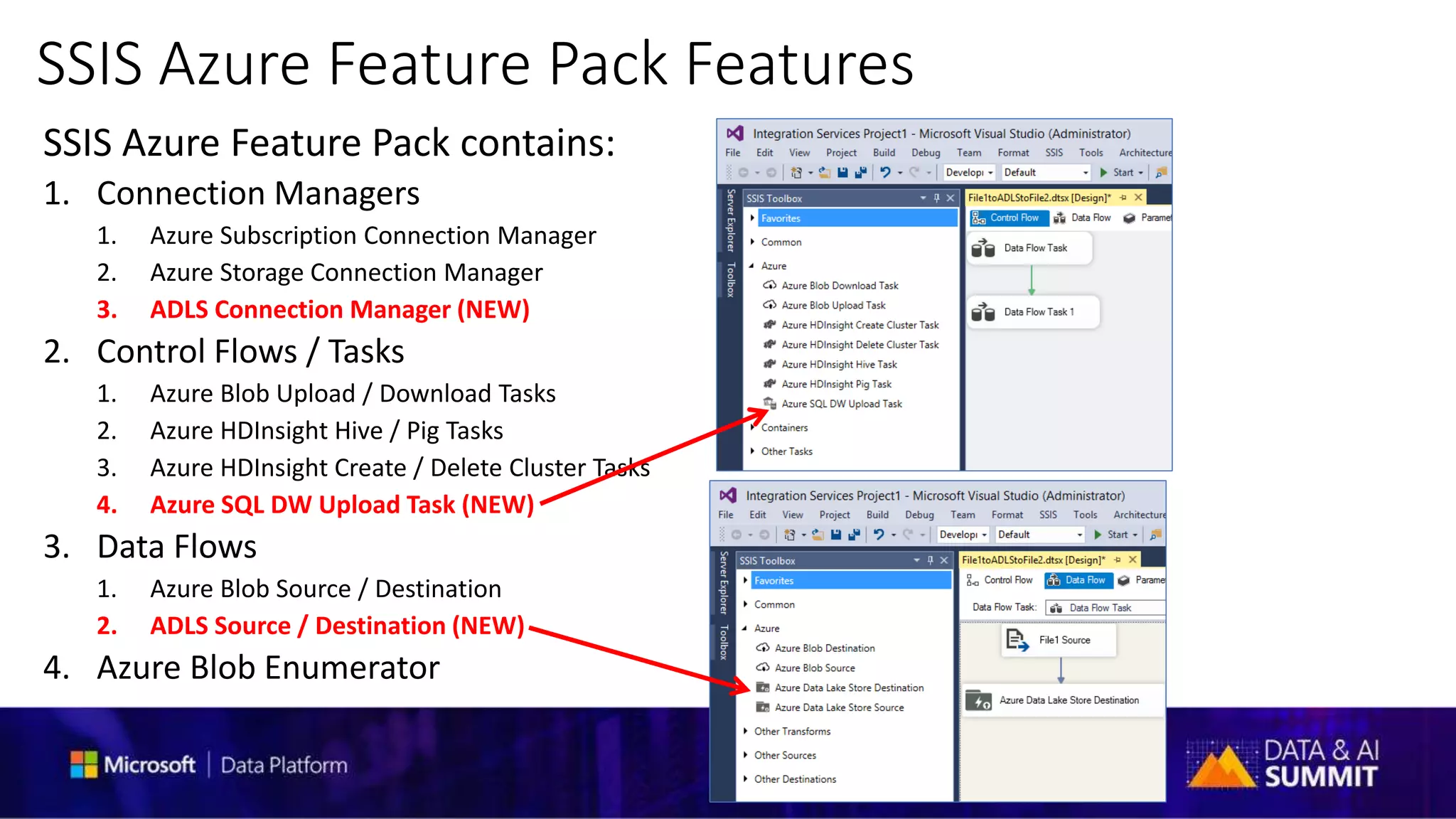Click Save All icon in lower Visual Studio toolbar
The height and width of the screenshot is (819, 1456).
[x=855, y=535]
